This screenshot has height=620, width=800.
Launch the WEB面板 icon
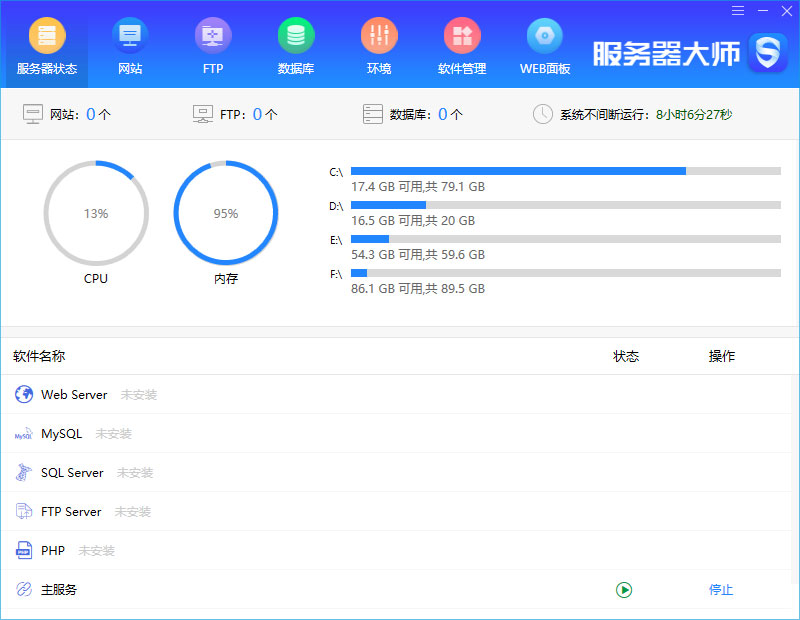click(543, 36)
